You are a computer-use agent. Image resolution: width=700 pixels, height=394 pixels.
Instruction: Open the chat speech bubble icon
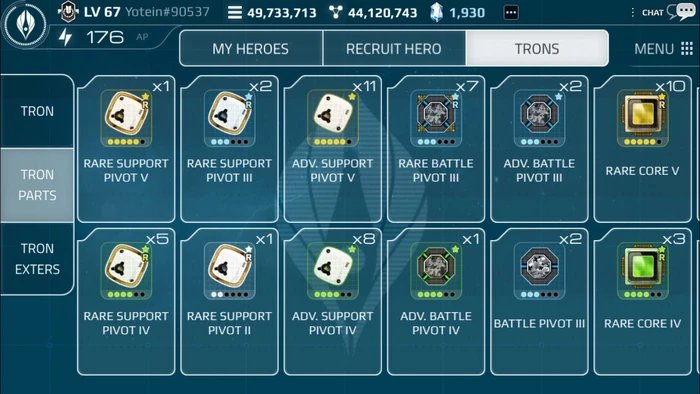(x=681, y=12)
